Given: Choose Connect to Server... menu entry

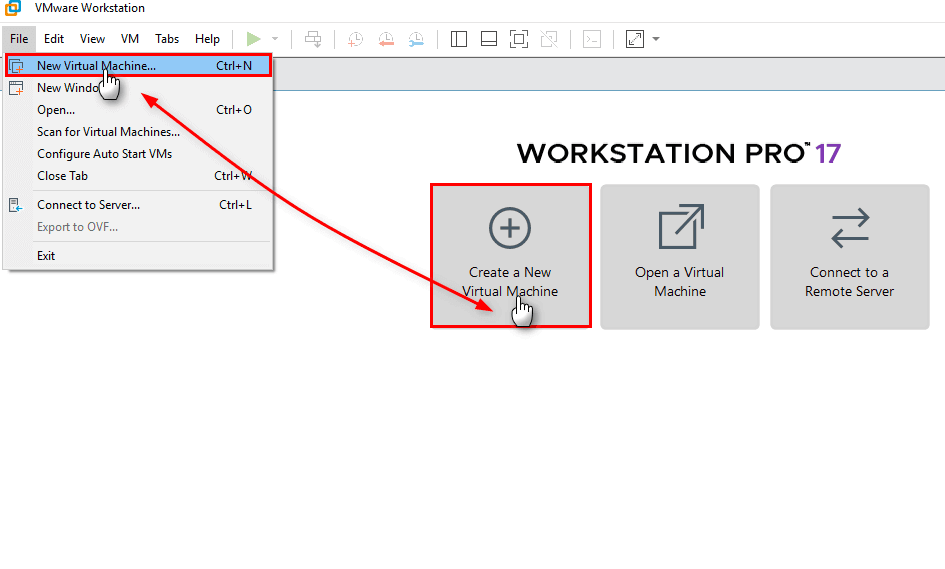Looking at the screenshot, I should (139, 205).
